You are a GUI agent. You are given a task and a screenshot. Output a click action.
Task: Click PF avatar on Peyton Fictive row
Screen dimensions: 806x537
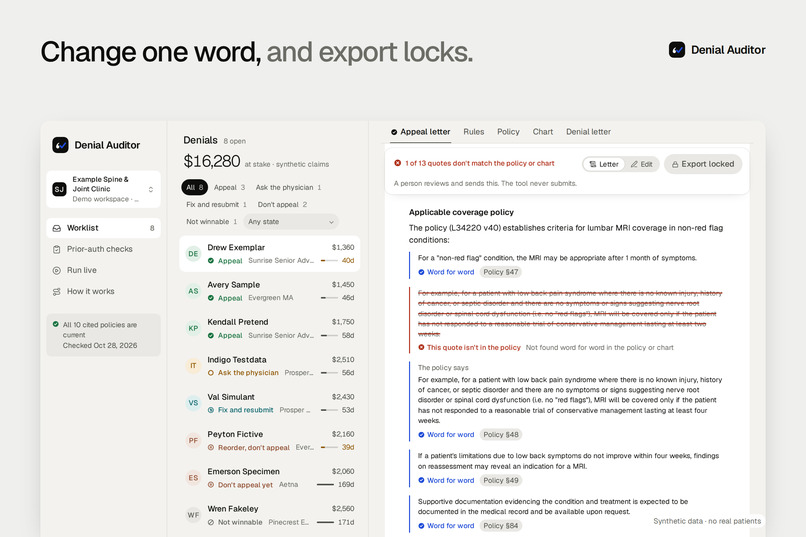pos(193,440)
